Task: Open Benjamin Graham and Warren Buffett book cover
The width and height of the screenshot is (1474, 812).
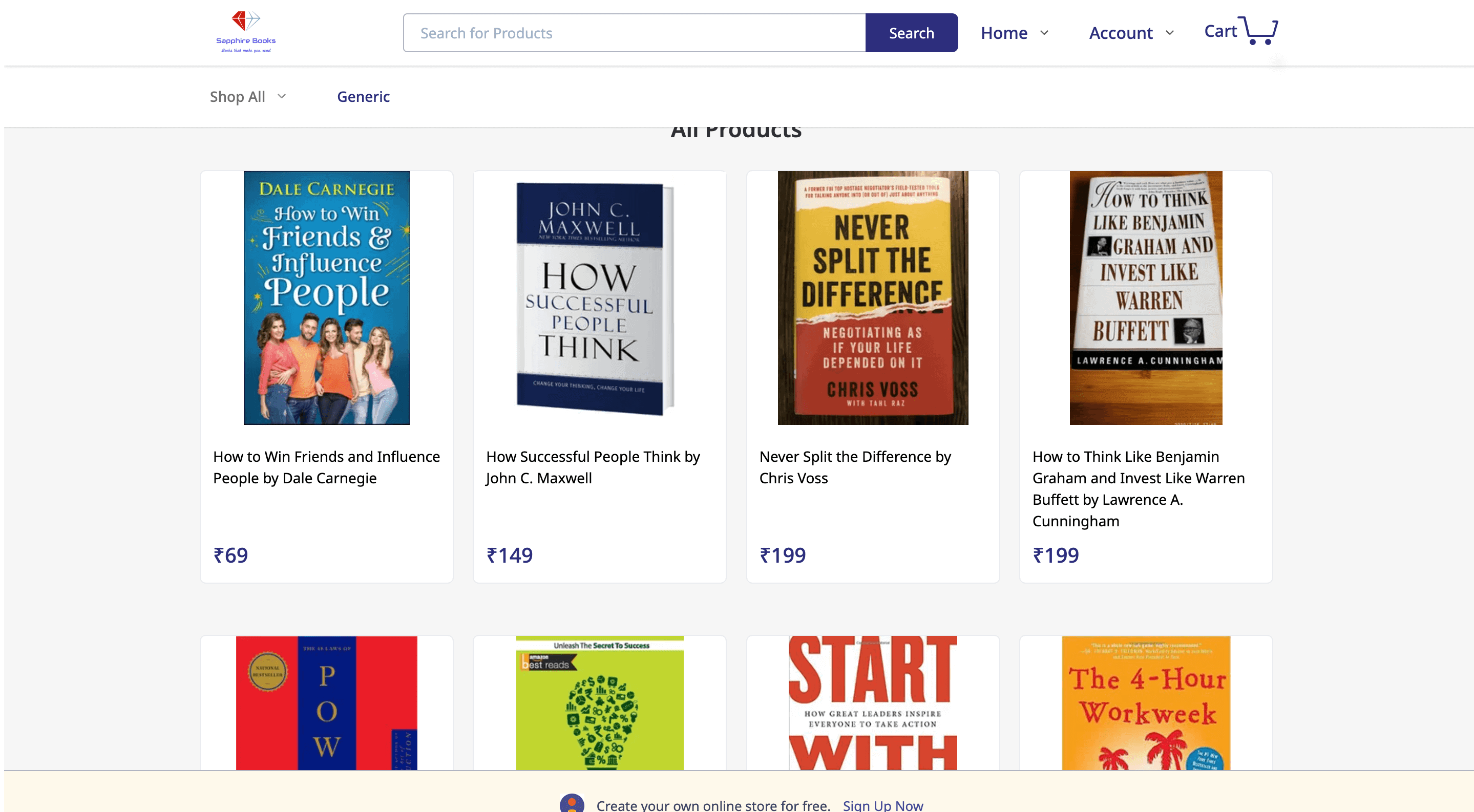Action: tap(1146, 298)
